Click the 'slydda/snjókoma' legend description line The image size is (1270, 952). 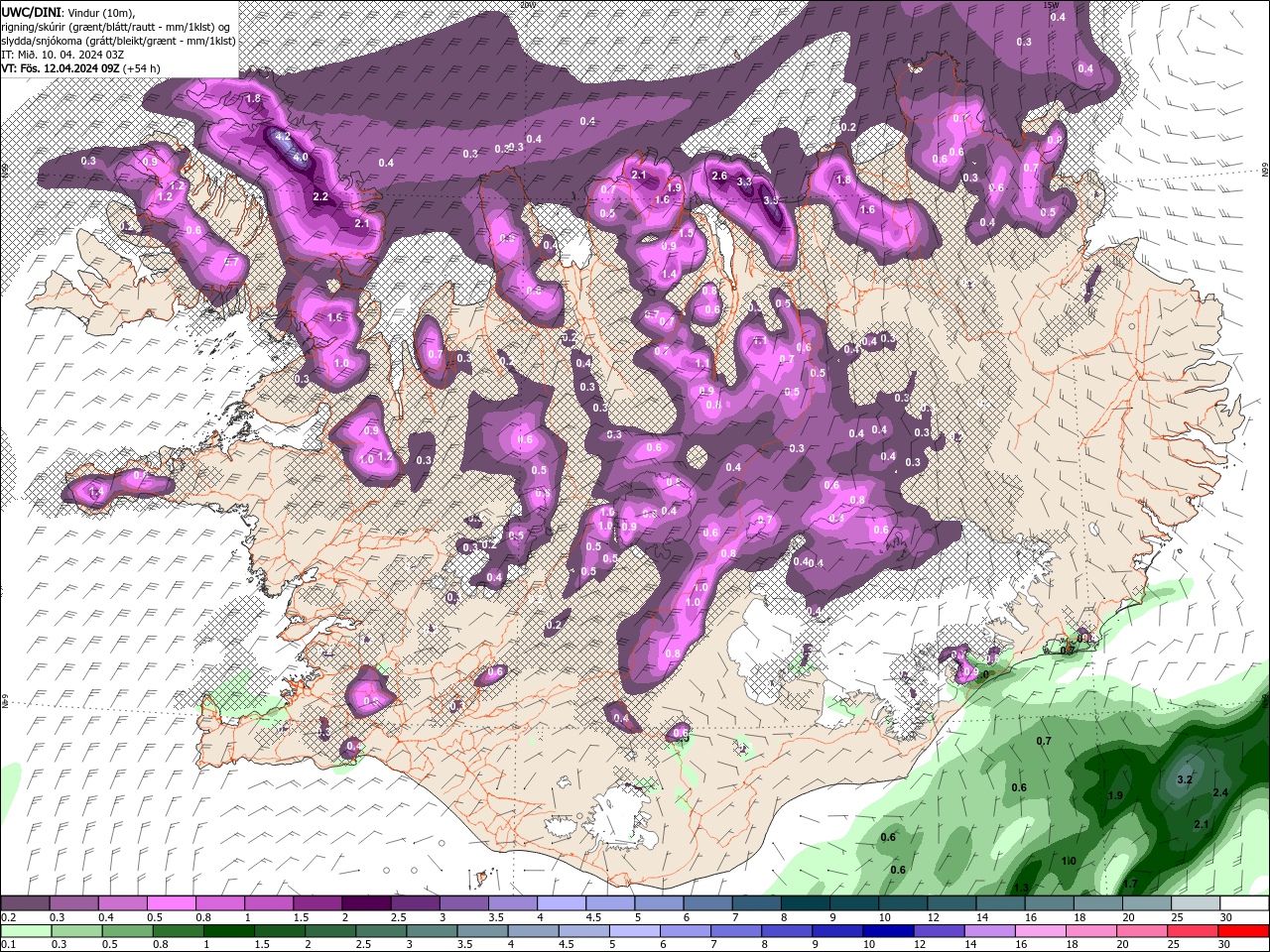click(118, 40)
